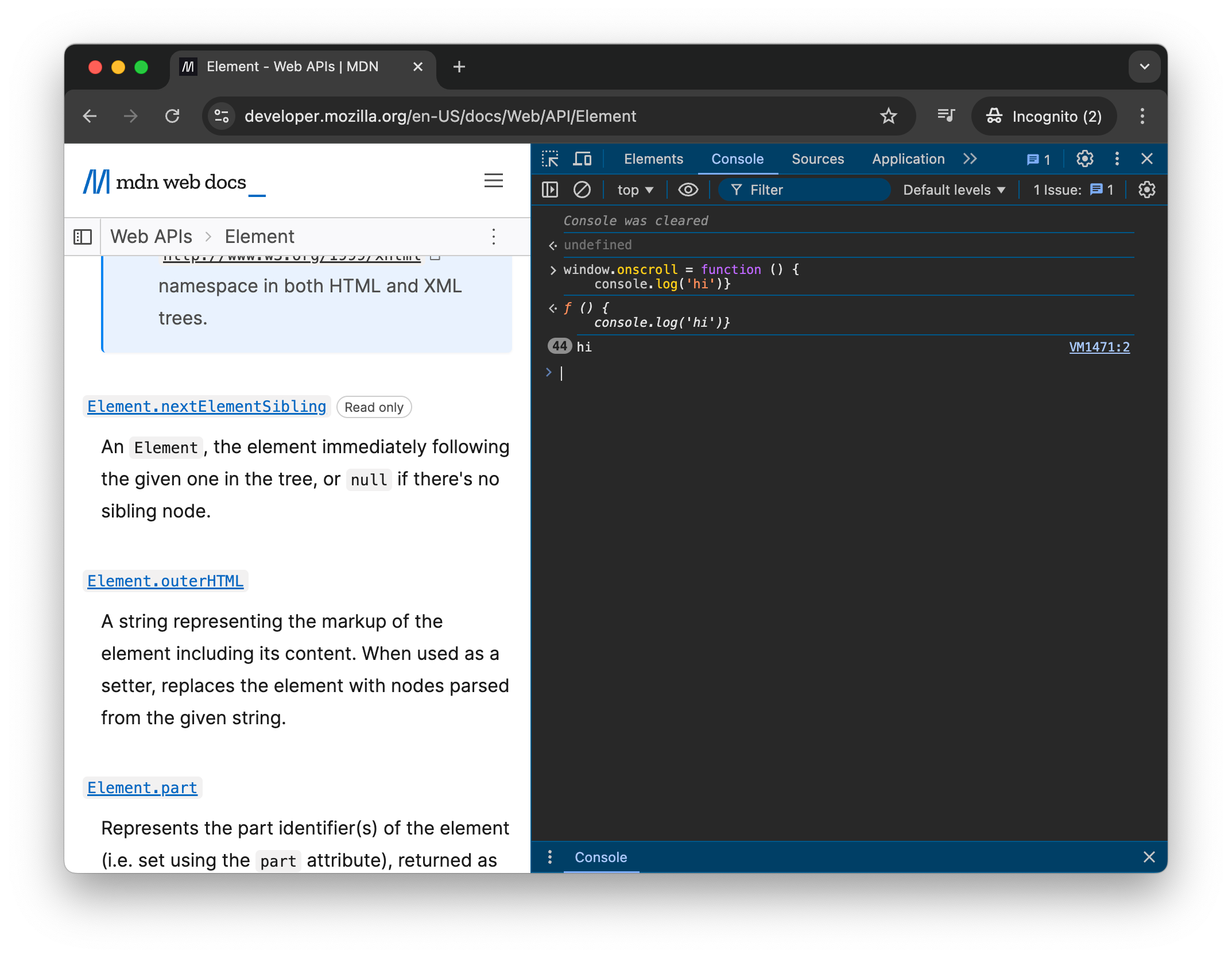
Task: Close the DevTools panel
Action: (1147, 159)
